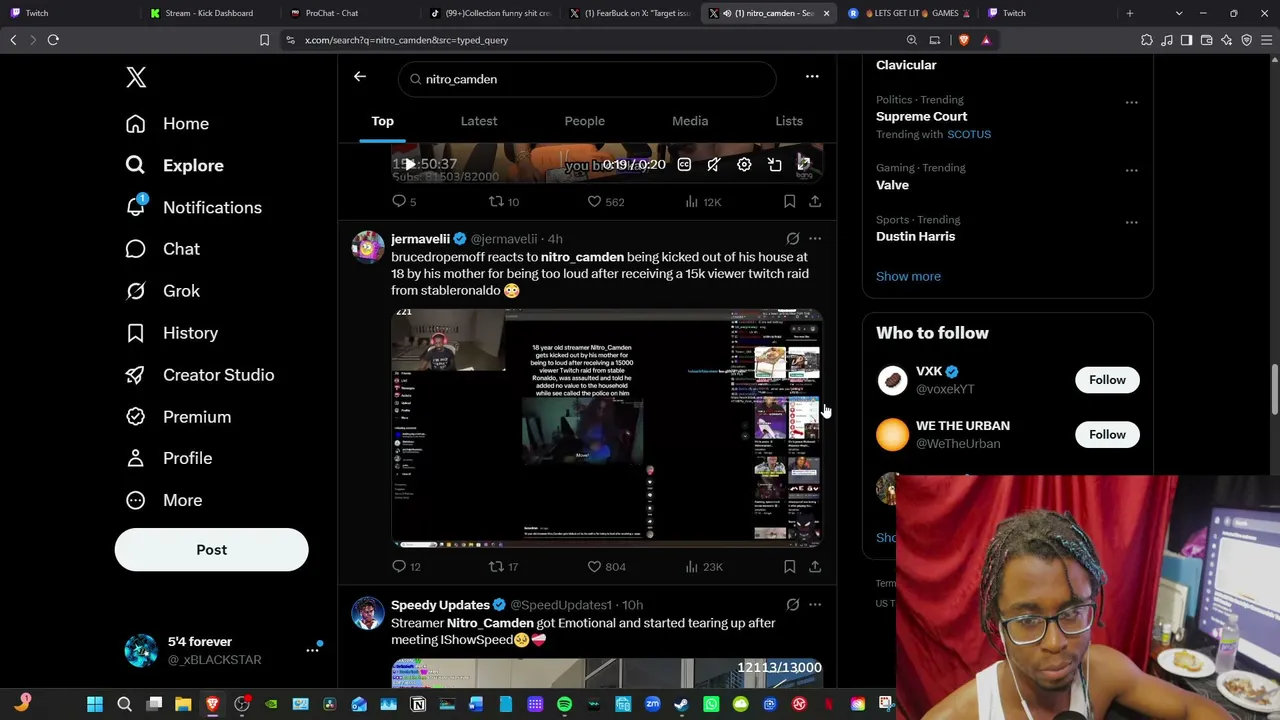Image resolution: width=1280 pixels, height=720 pixels.
Task: Like the jermavelii post
Action: pyautogui.click(x=605, y=567)
